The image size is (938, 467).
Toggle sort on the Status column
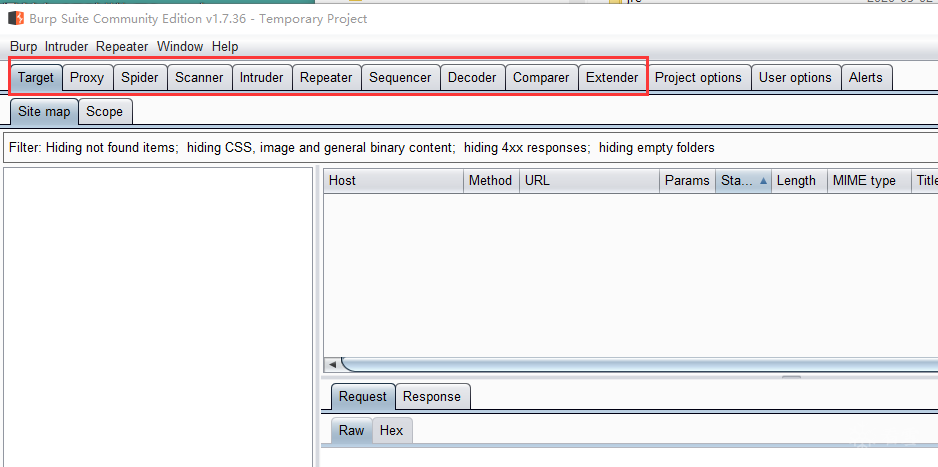(744, 181)
